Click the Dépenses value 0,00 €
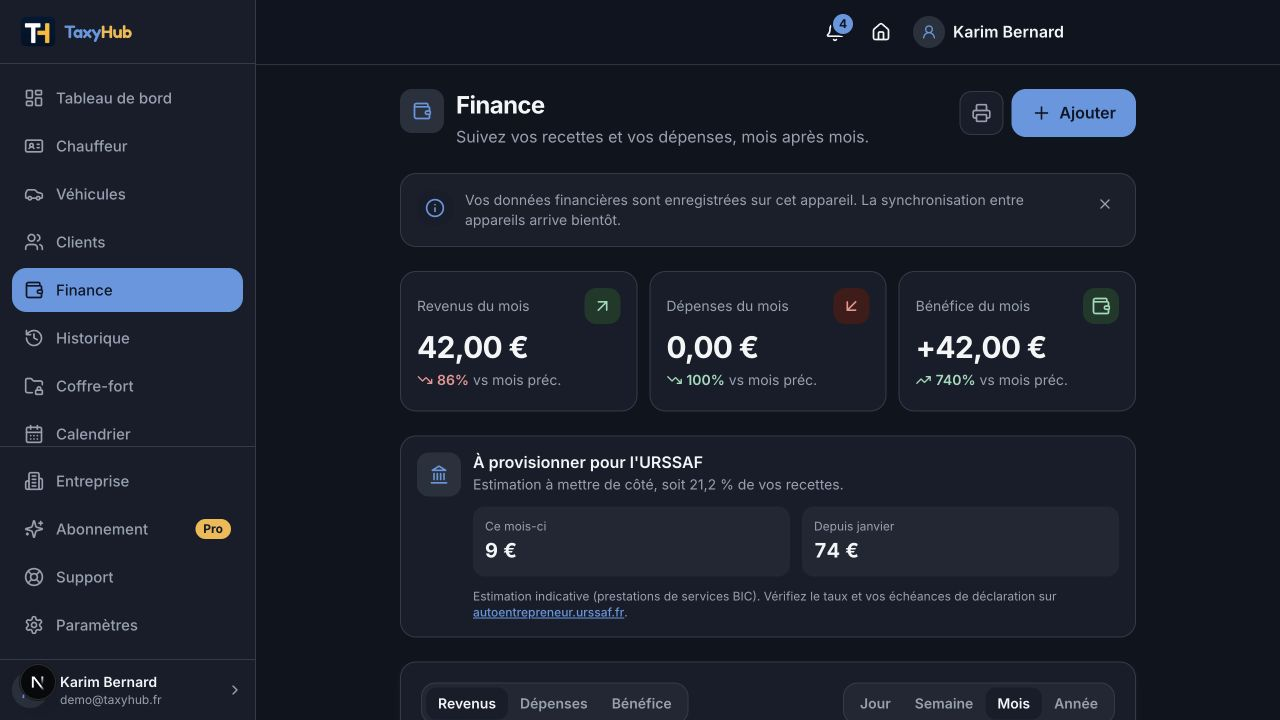This screenshot has height=720, width=1280. [712, 347]
